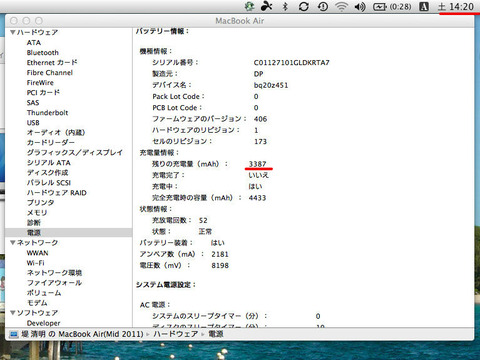480x360 pixels.
Task: Click the amperage value 2181
Action: 220,254
